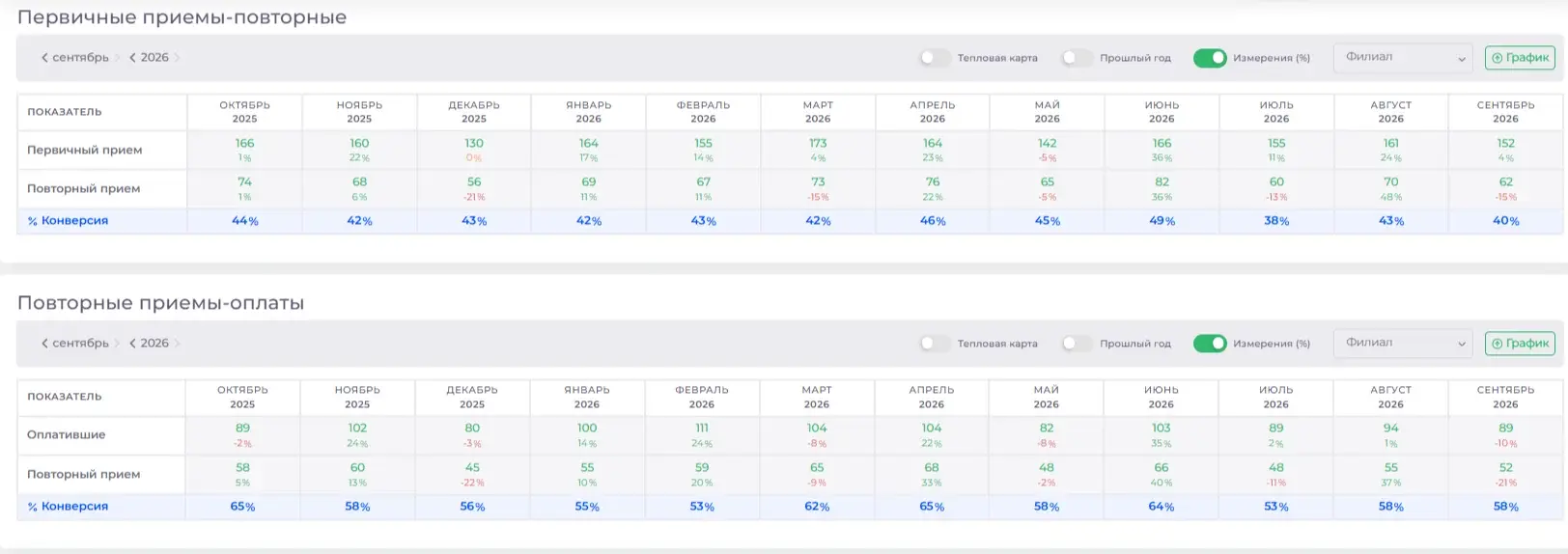Image resolution: width=1568 pixels, height=554 pixels.
Task: Click Оплатившие value 102 for November
Action: (357, 428)
